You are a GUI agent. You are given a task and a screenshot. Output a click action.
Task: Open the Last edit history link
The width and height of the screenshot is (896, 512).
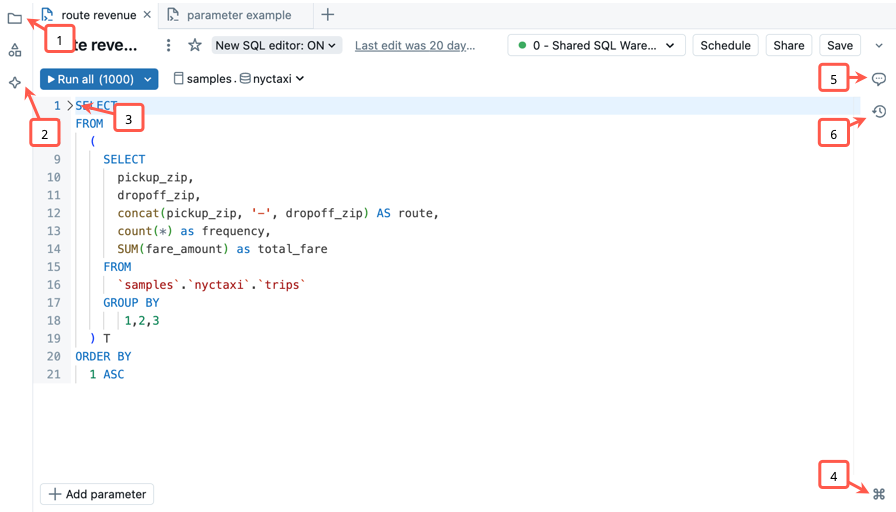415,45
